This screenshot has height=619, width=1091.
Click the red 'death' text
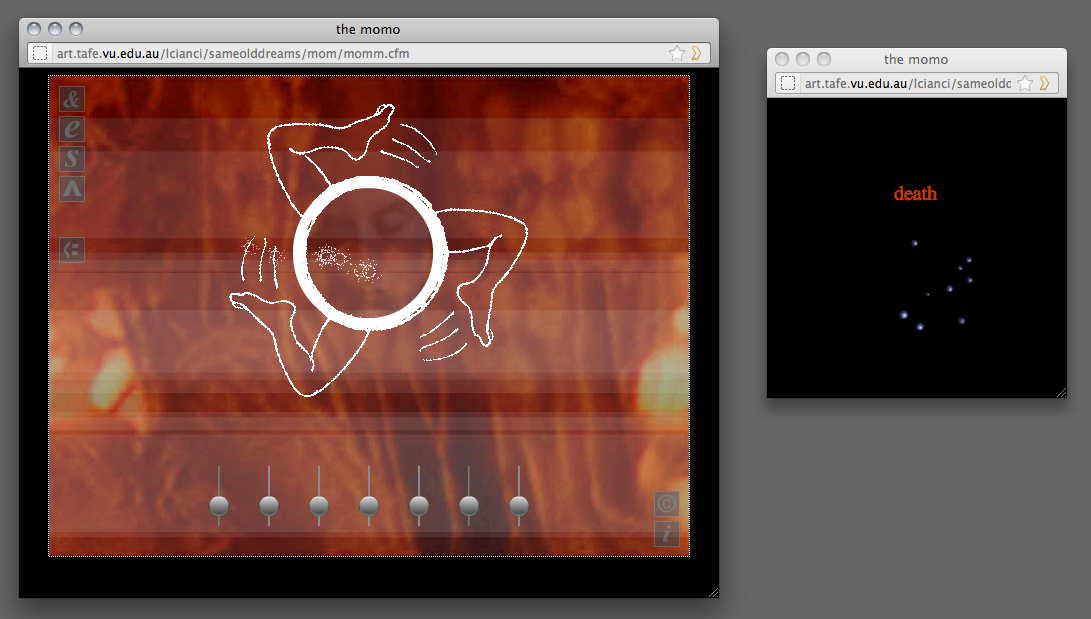tap(915, 193)
